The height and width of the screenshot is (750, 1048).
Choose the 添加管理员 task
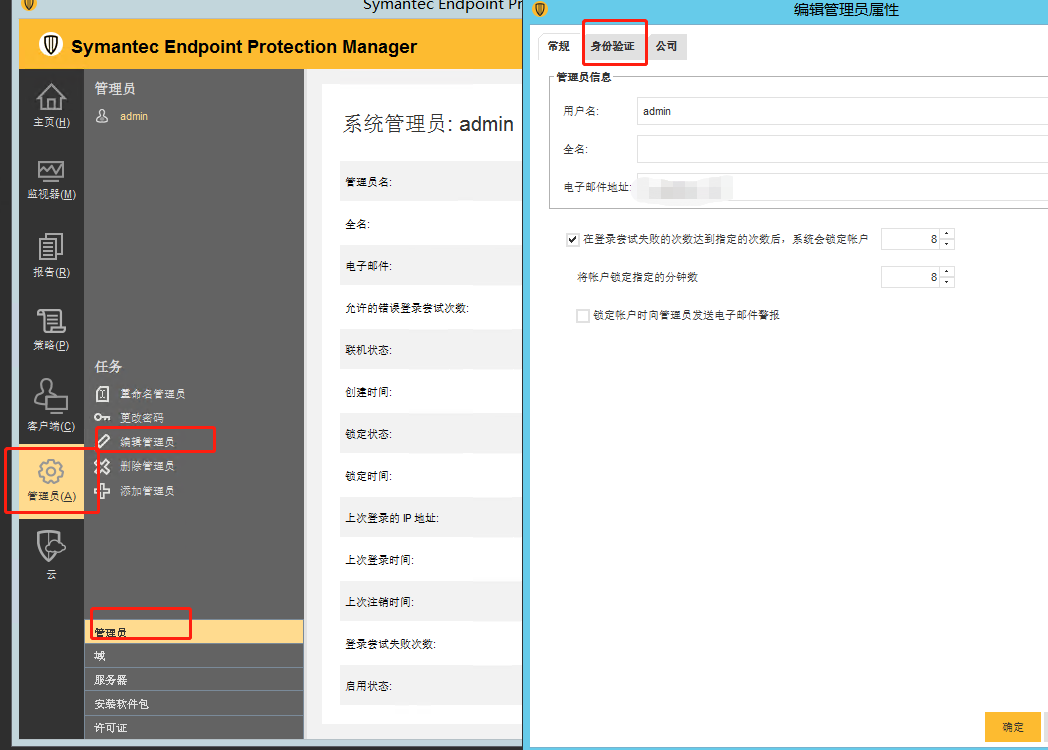tap(147, 491)
